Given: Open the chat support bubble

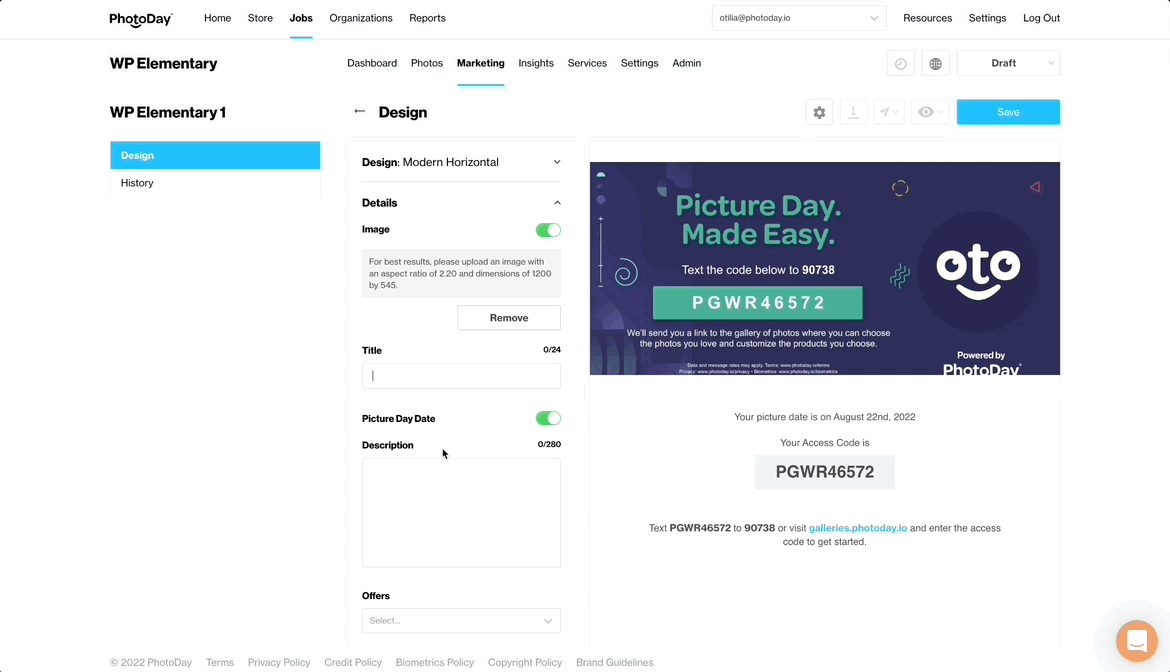Looking at the screenshot, I should [1136, 641].
